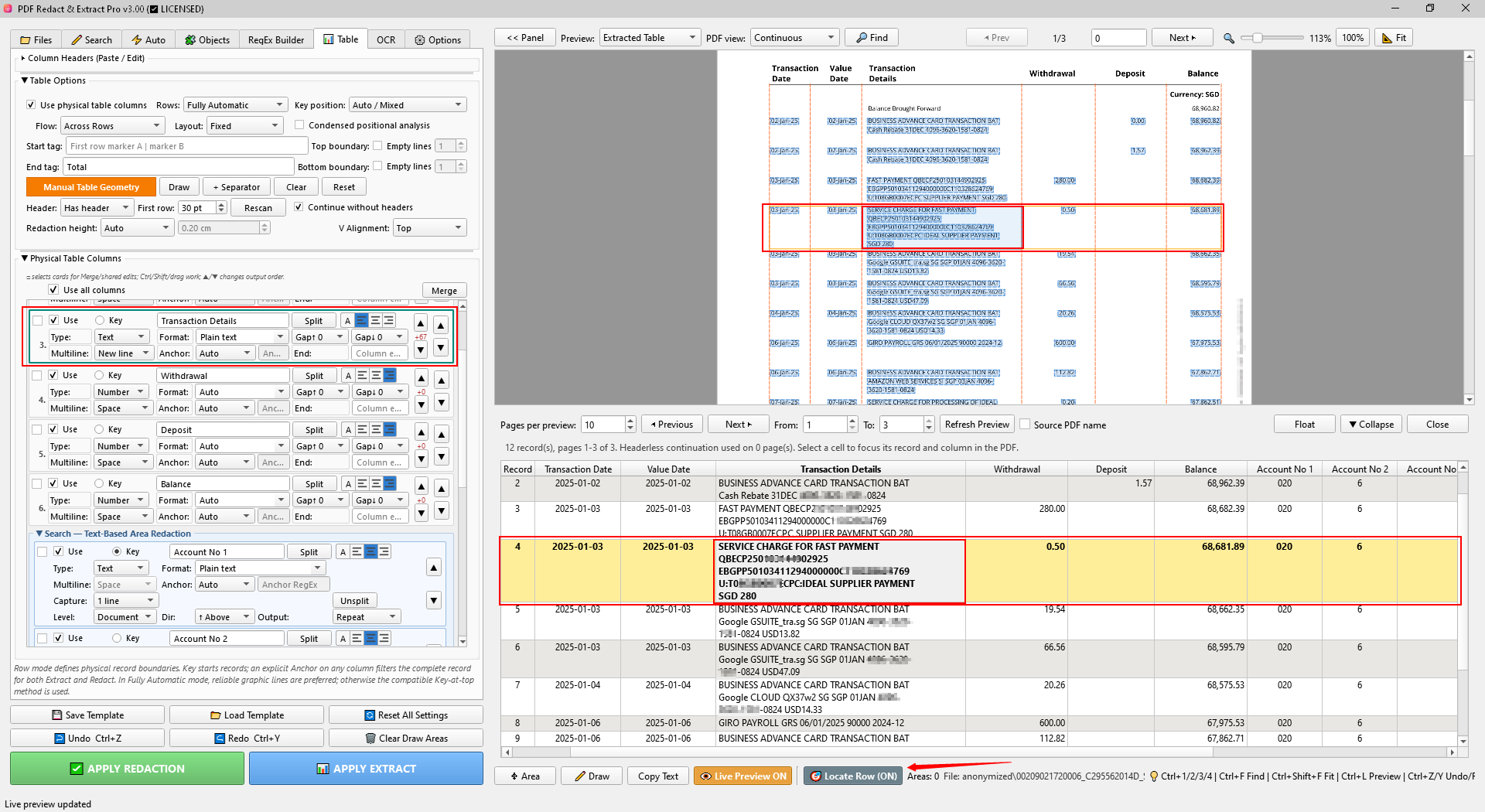Click APPLY REDACTION button

click(x=128, y=769)
